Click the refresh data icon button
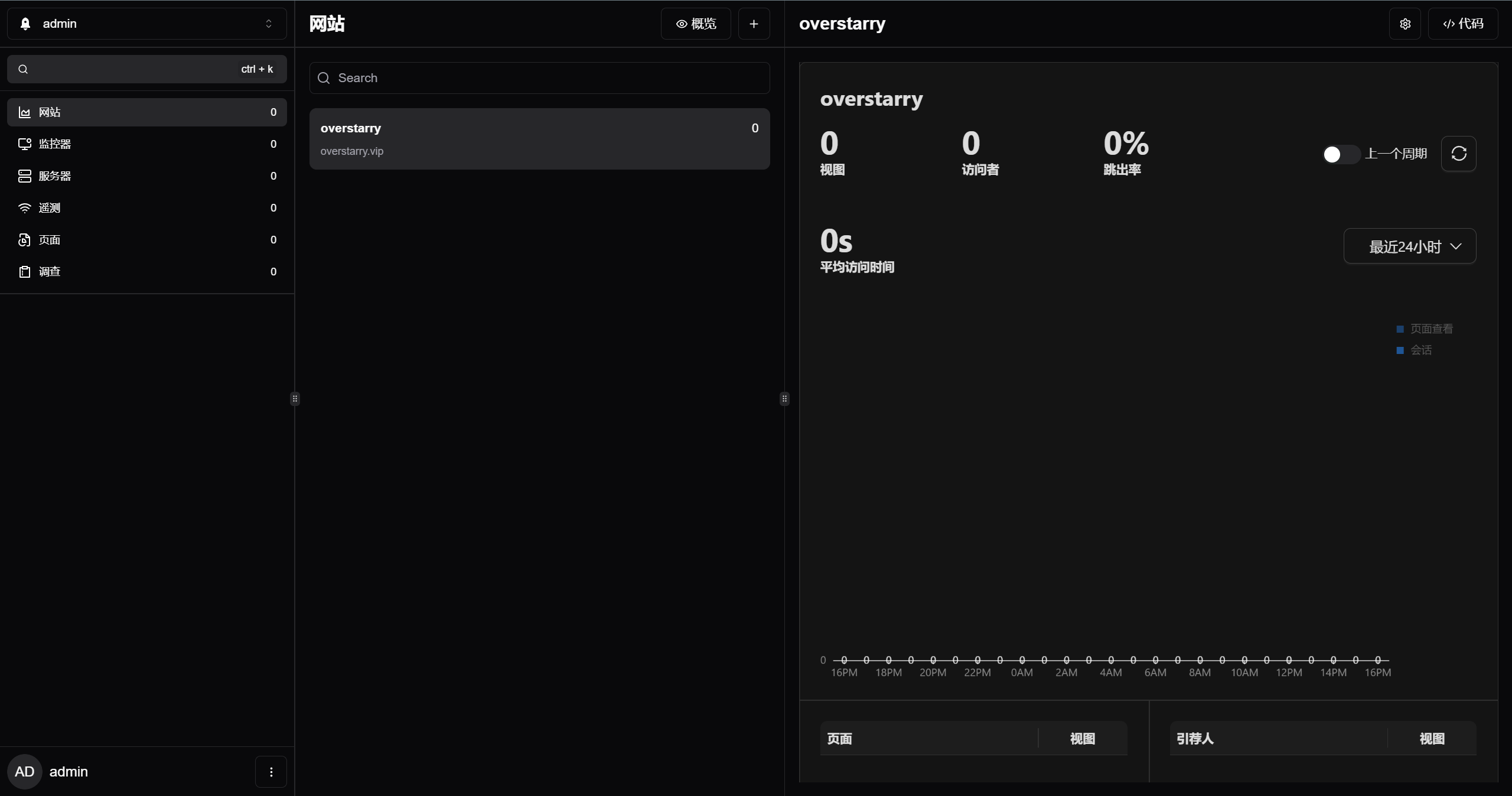The width and height of the screenshot is (1512, 796). [x=1458, y=154]
